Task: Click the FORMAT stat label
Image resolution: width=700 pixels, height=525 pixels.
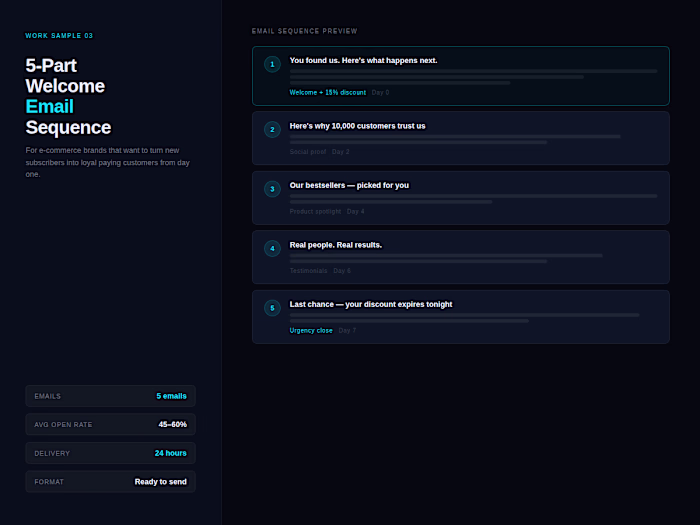Action: point(49,482)
